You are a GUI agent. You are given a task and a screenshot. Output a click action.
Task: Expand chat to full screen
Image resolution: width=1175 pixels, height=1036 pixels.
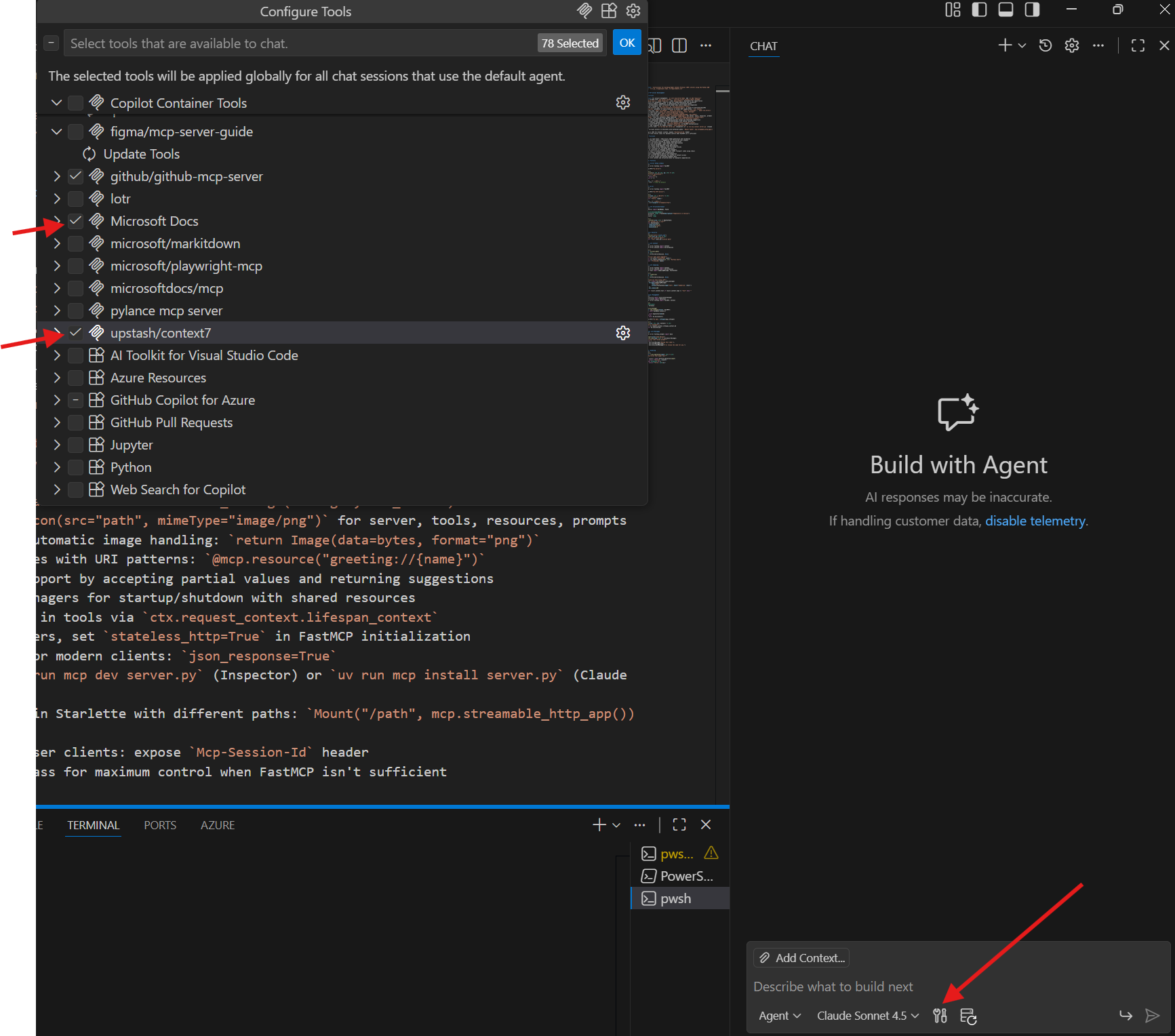pos(1137,45)
